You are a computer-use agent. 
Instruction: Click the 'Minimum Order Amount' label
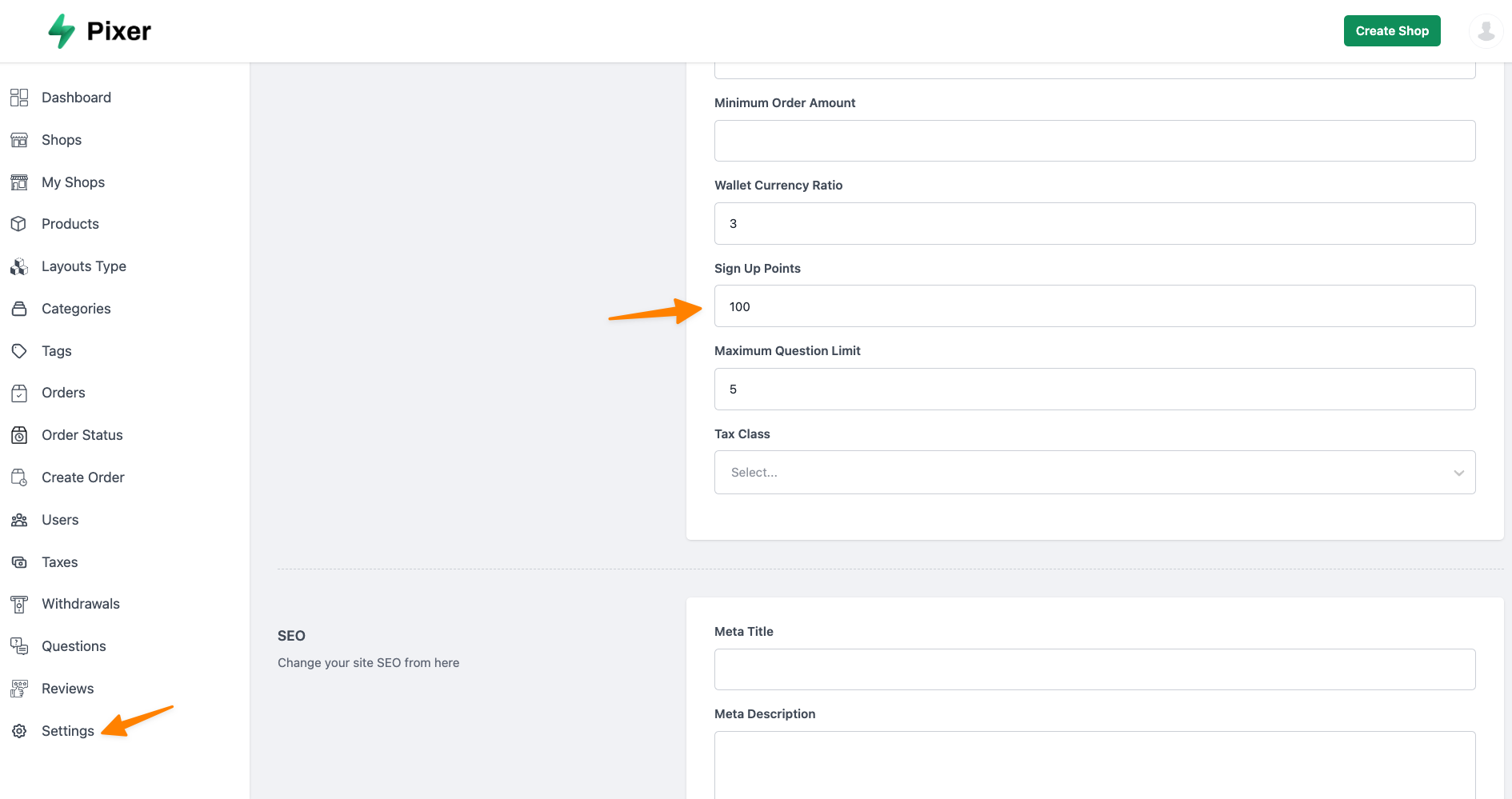(785, 103)
